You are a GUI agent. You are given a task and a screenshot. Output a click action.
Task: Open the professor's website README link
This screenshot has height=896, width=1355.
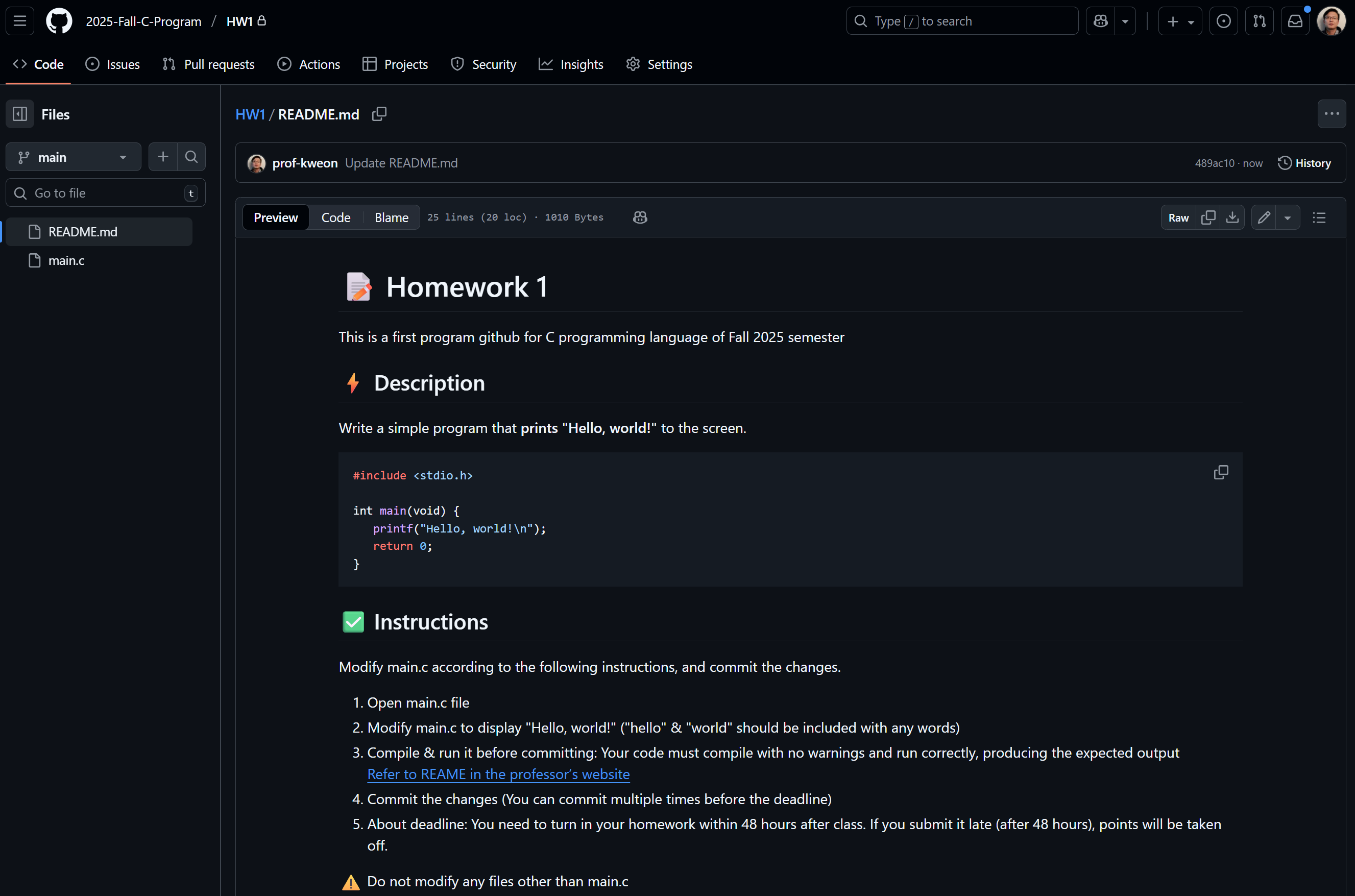[498, 774]
